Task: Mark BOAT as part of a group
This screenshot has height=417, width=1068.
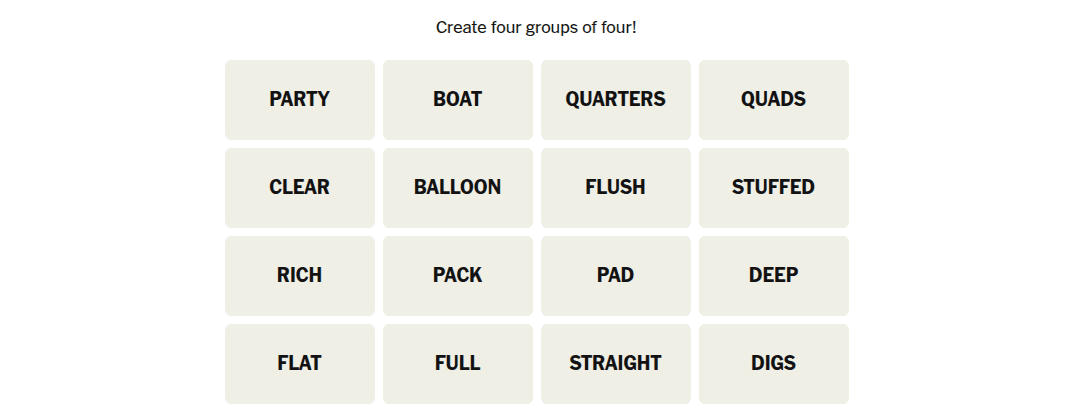Action: pyautogui.click(x=457, y=100)
